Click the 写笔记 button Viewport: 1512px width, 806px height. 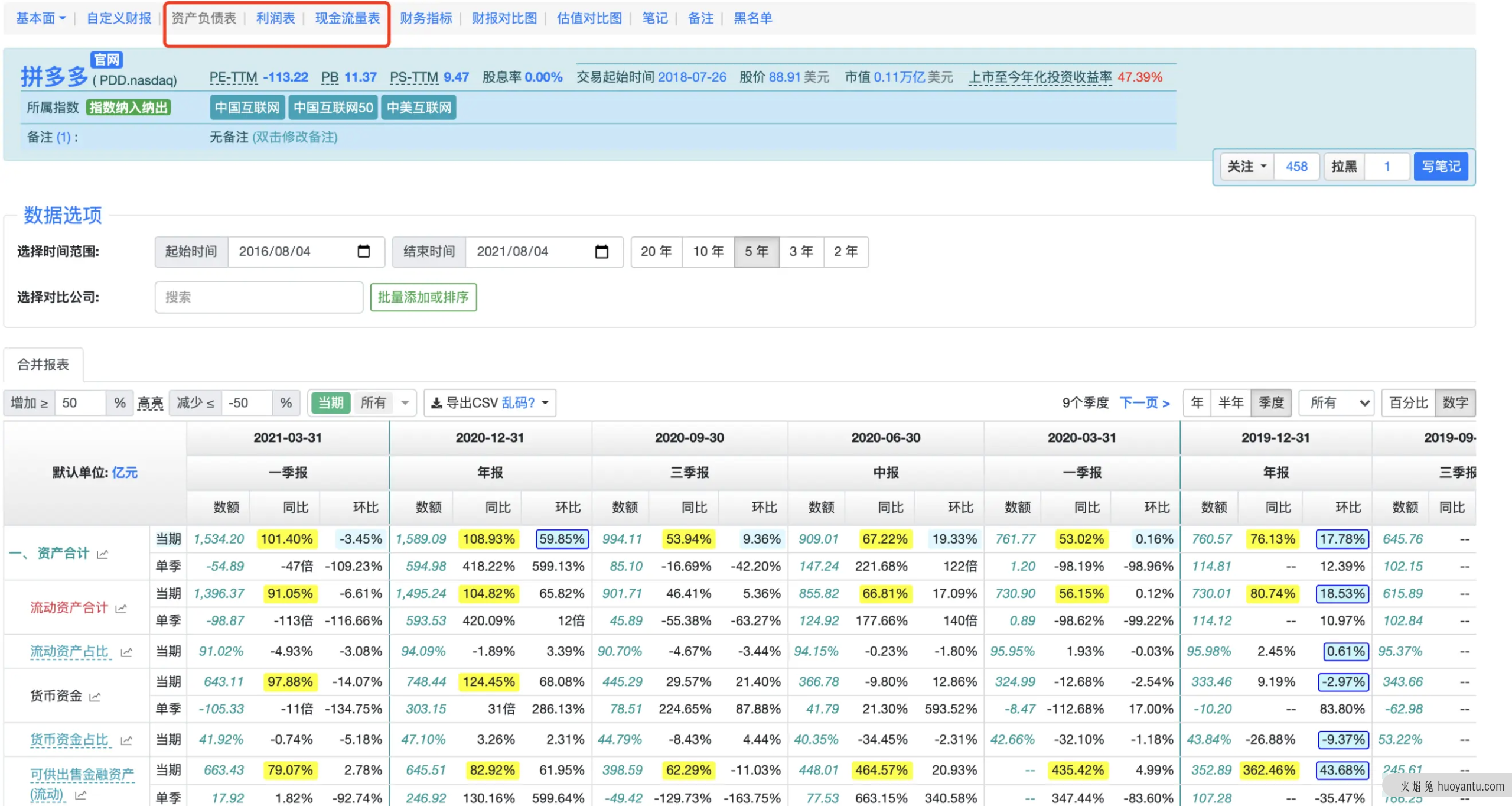tap(1441, 167)
